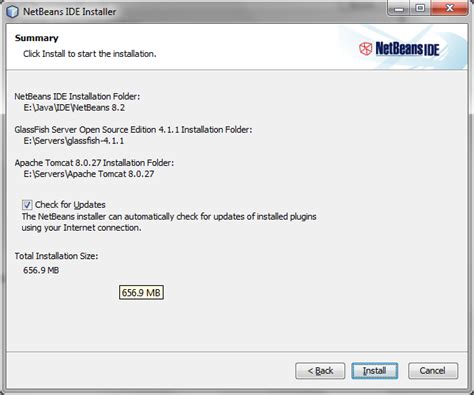Click the 'GlassFish Server Open Source Edition 4.1.1 Installation Folder:' label
The image size is (474, 395).
(x=133, y=129)
